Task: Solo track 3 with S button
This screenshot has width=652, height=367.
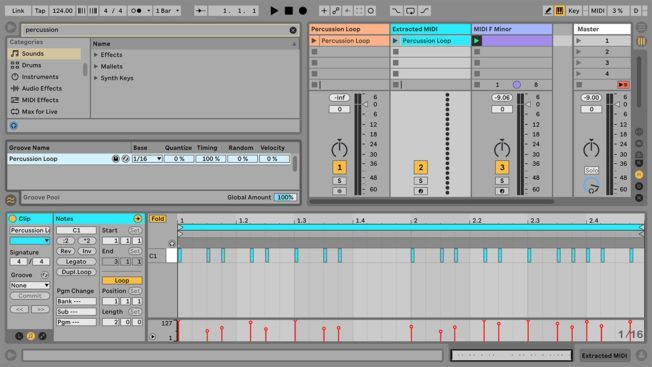Action: point(502,181)
